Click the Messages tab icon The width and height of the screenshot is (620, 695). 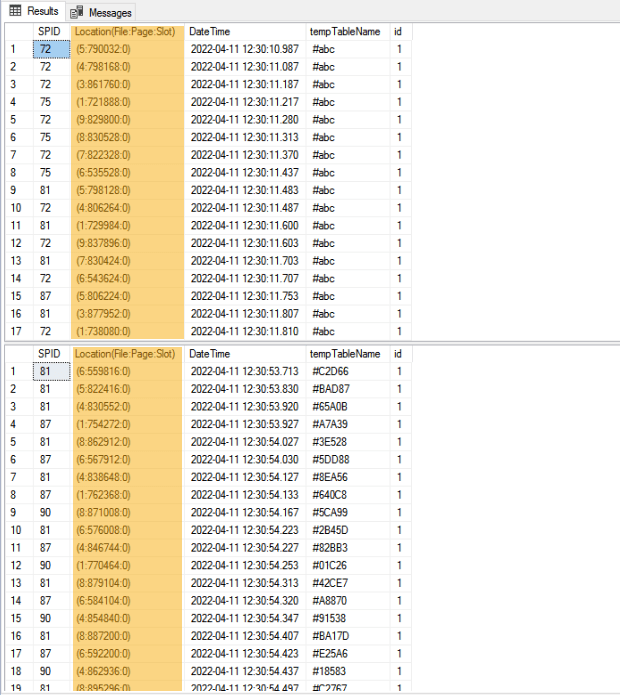coord(77,12)
